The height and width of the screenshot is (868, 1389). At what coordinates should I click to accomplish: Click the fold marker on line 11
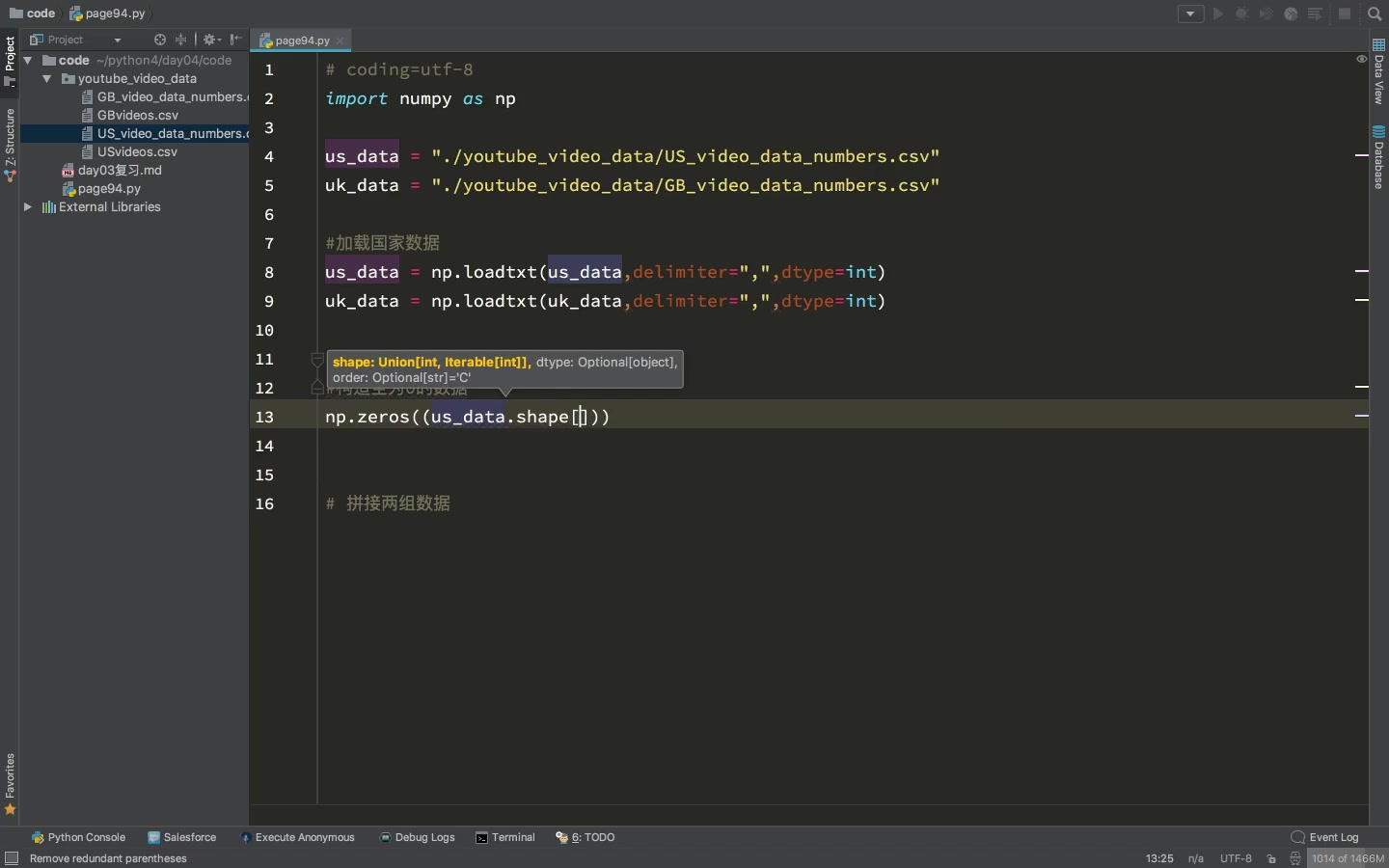point(316,360)
